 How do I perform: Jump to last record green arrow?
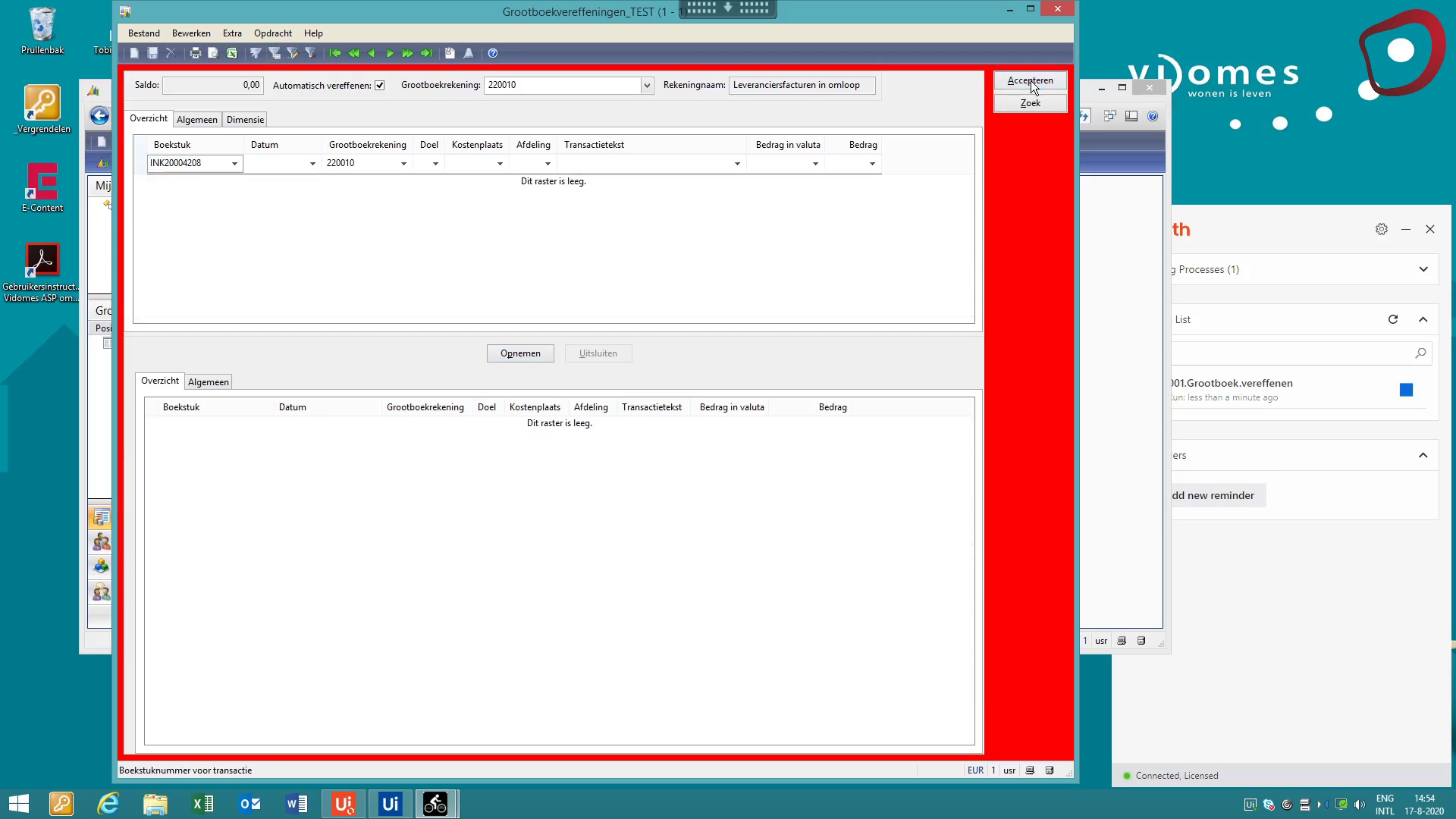426,53
